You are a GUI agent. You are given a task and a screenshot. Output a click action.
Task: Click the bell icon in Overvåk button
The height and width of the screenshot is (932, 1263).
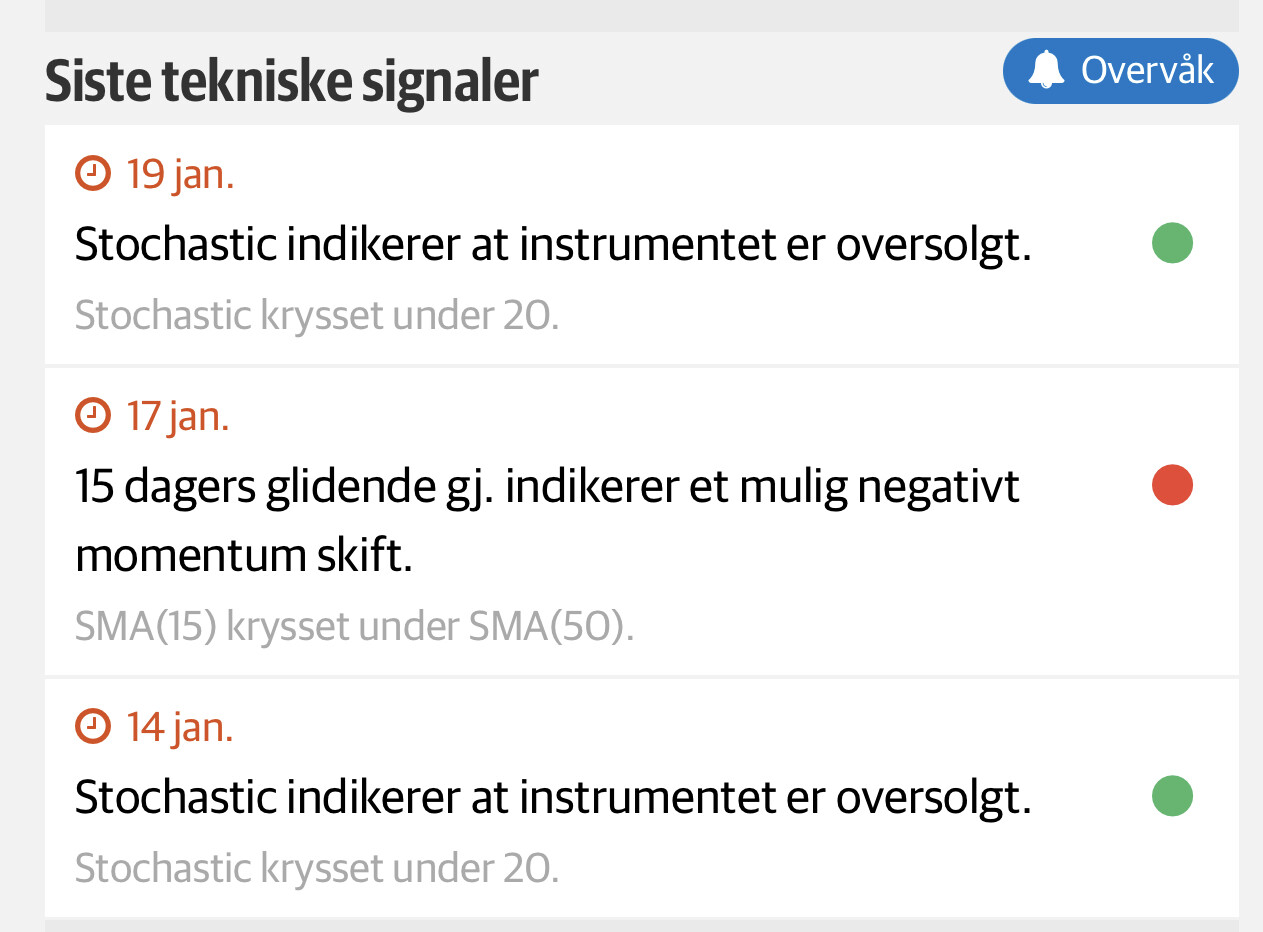pyautogui.click(x=1047, y=71)
